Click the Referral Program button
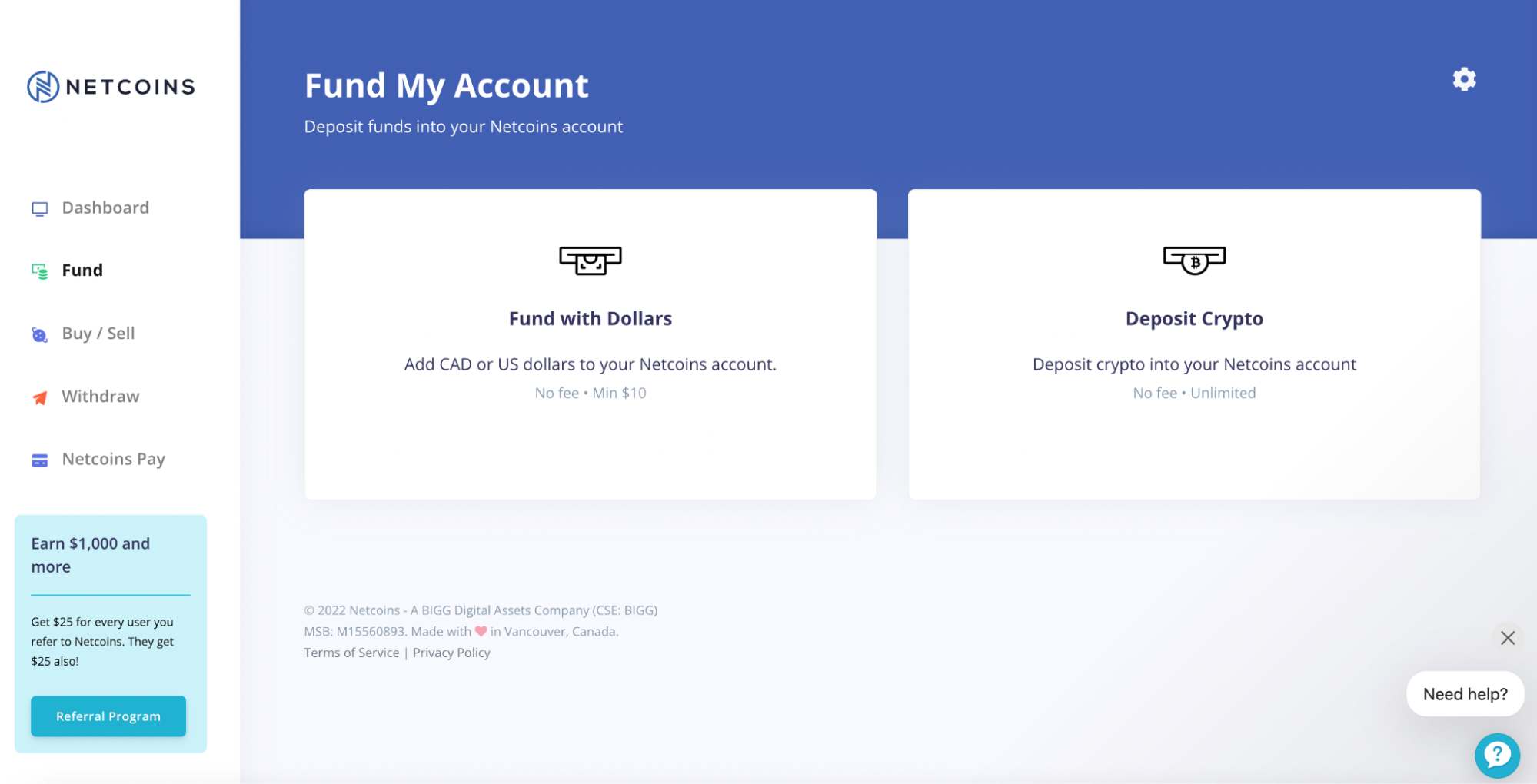This screenshot has height=784, width=1537. coord(108,716)
